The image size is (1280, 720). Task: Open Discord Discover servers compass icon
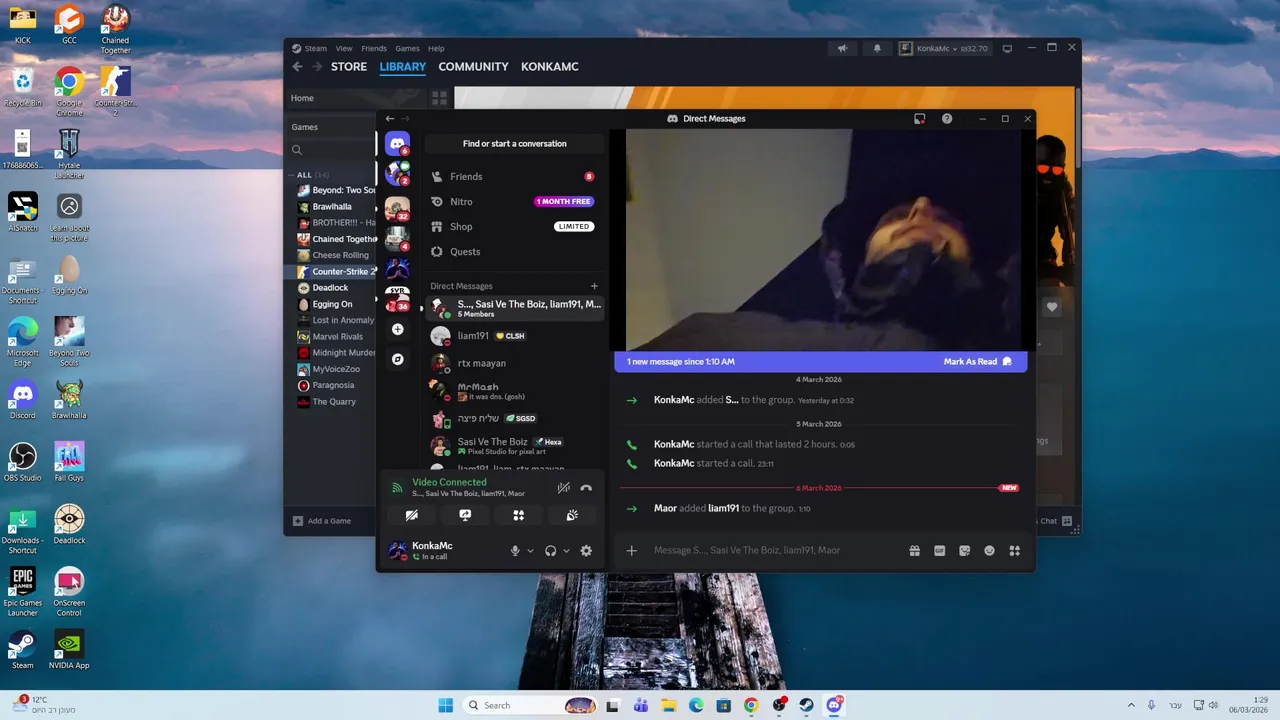pos(398,359)
